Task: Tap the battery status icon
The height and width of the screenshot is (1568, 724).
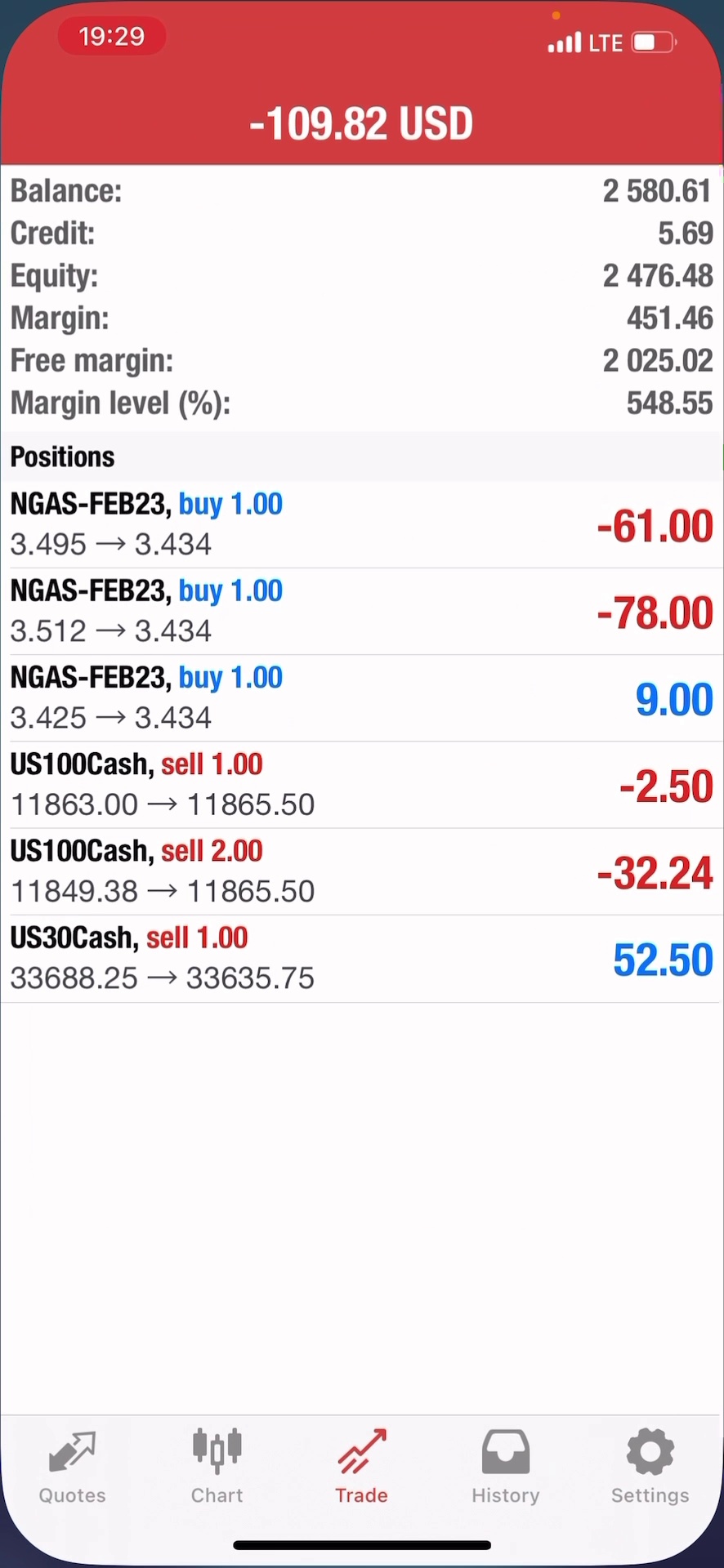Action: [x=654, y=42]
